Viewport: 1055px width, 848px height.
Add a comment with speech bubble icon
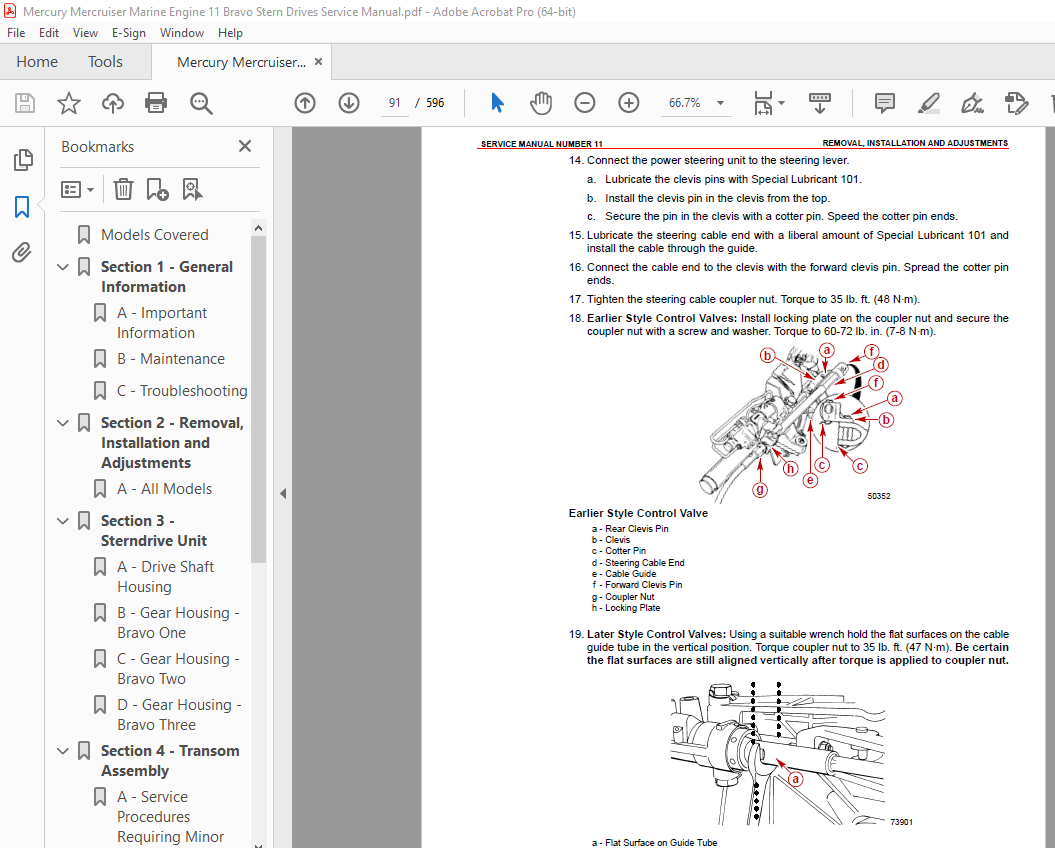884,103
